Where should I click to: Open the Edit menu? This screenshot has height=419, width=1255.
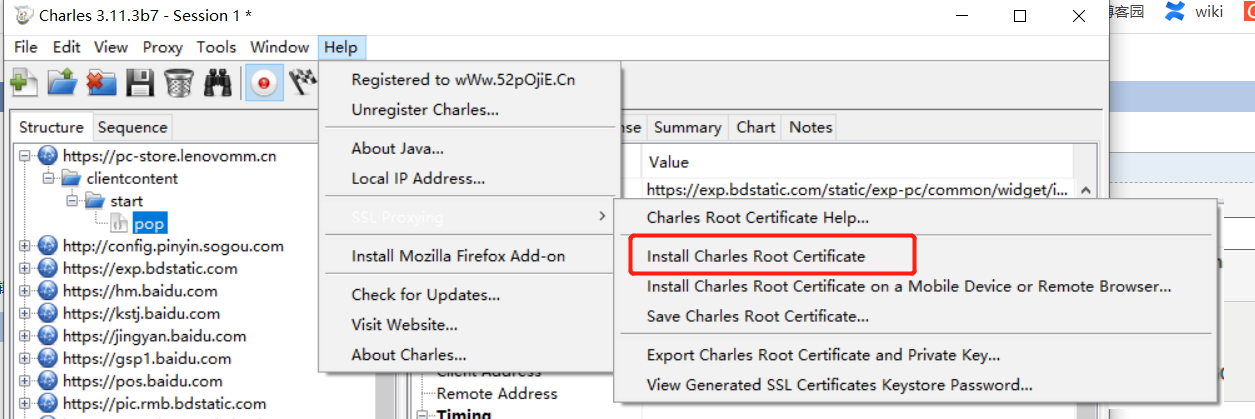point(67,47)
